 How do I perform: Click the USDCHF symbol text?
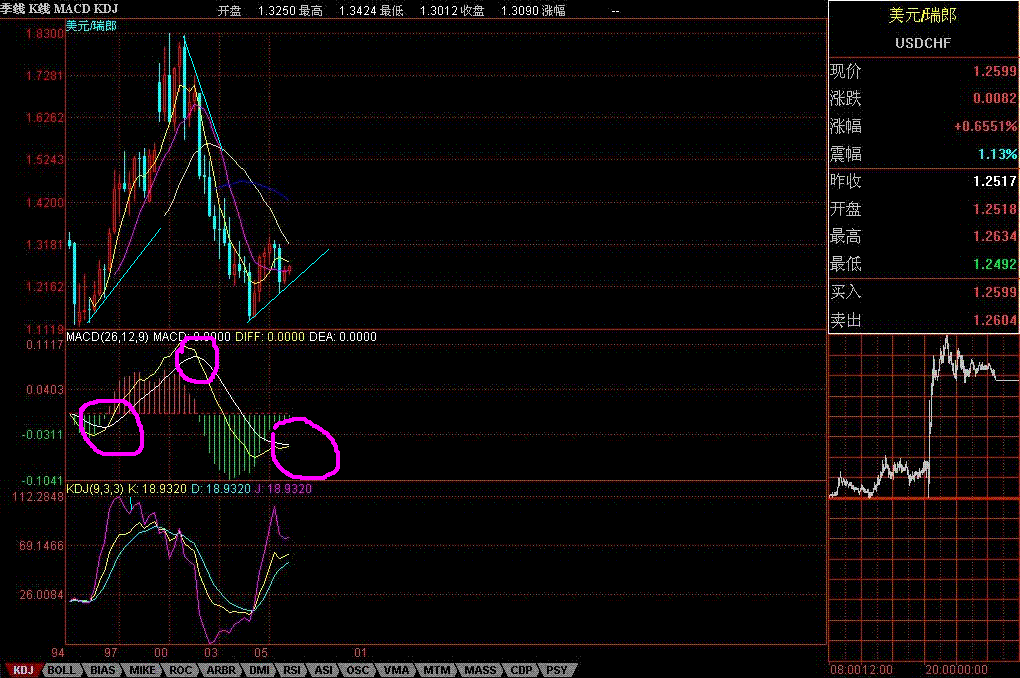tap(923, 44)
